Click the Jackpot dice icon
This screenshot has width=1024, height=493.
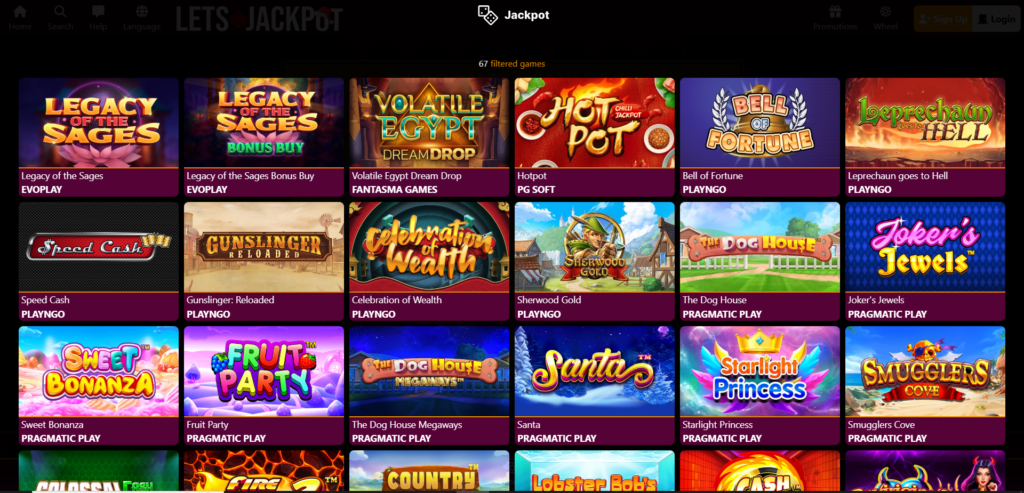pyautogui.click(x=488, y=15)
